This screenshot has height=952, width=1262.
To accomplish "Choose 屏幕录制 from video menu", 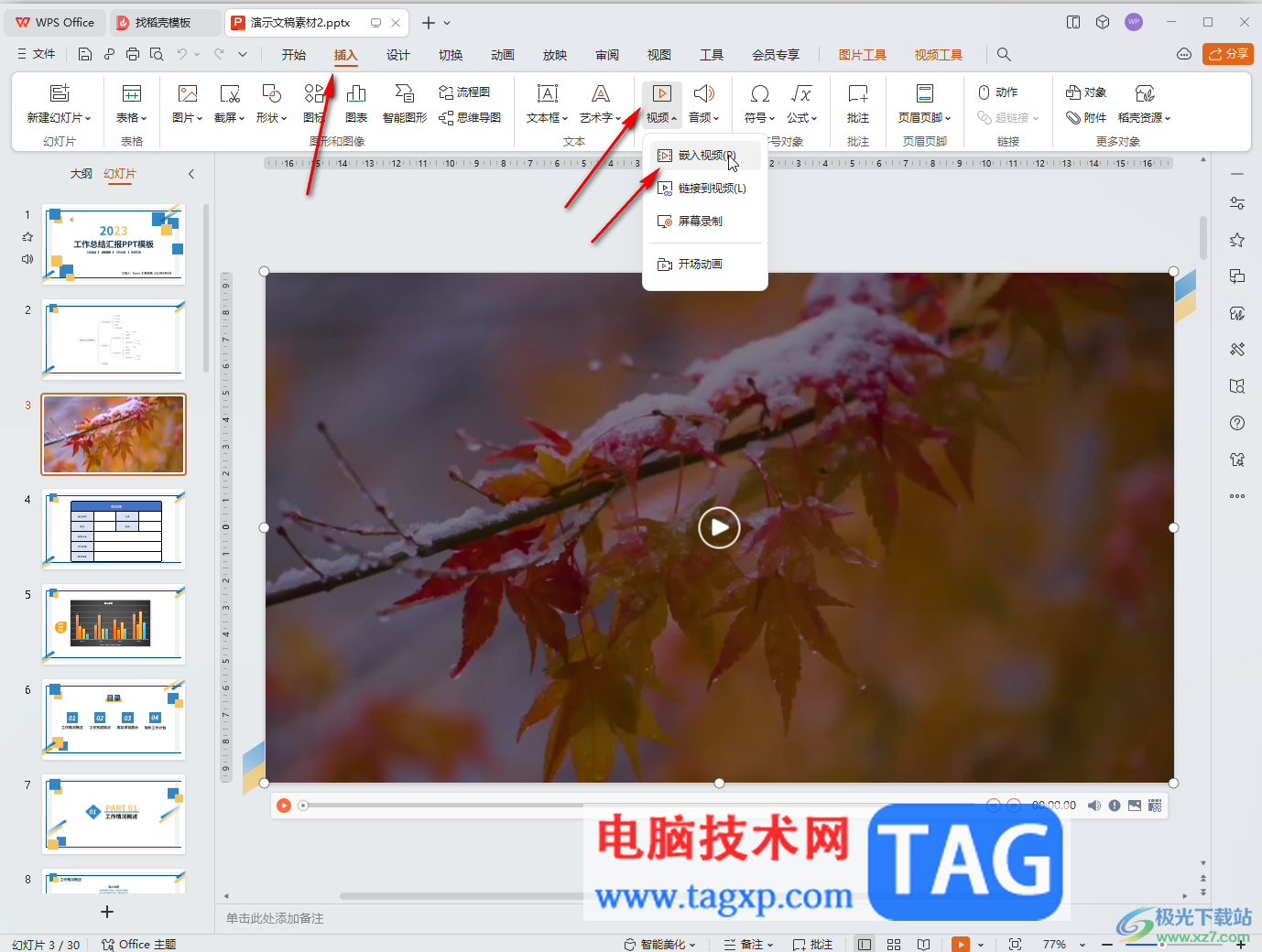I will pos(705,222).
